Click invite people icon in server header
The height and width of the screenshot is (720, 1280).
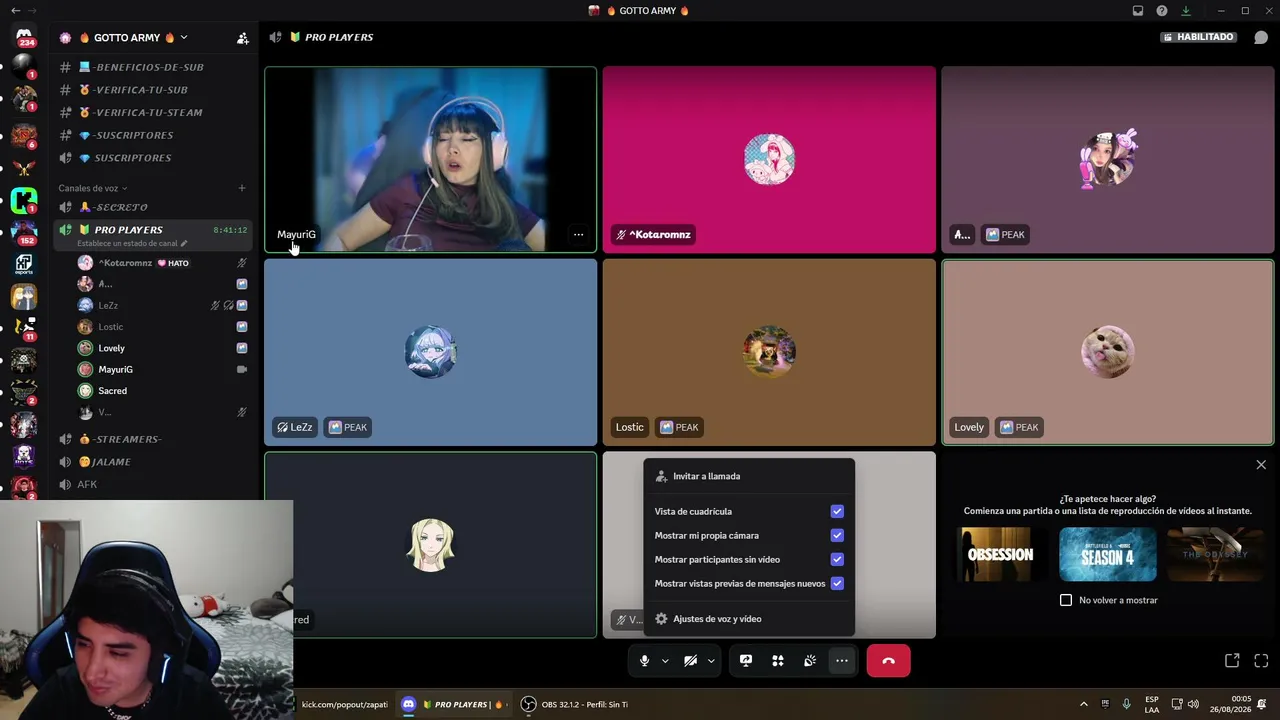click(x=242, y=38)
